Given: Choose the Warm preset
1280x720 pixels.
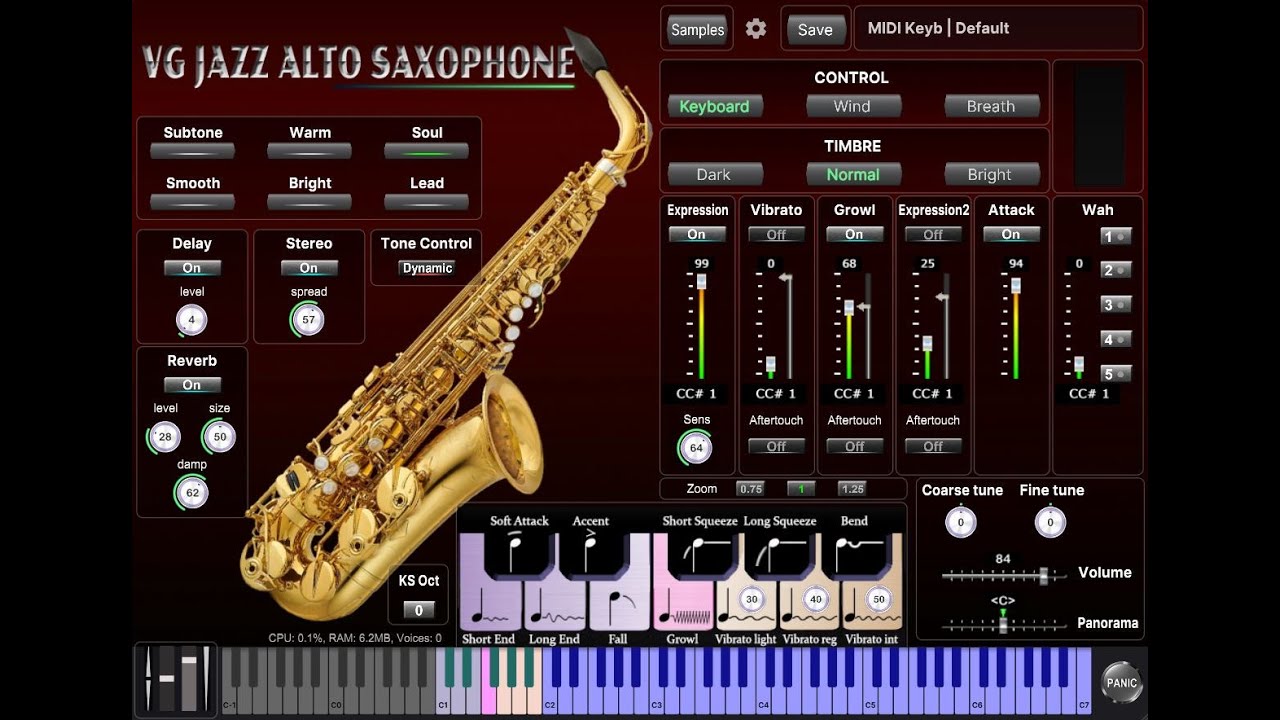Looking at the screenshot, I should tap(309, 151).
